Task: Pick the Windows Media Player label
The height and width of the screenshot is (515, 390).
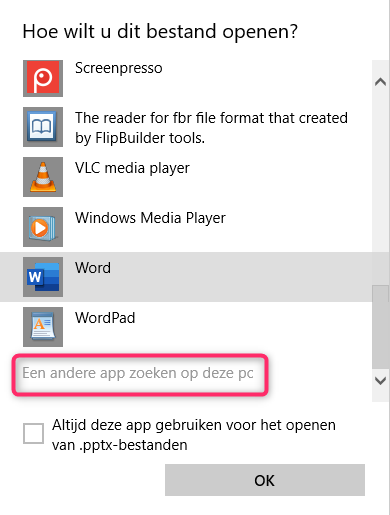Action: [150, 218]
